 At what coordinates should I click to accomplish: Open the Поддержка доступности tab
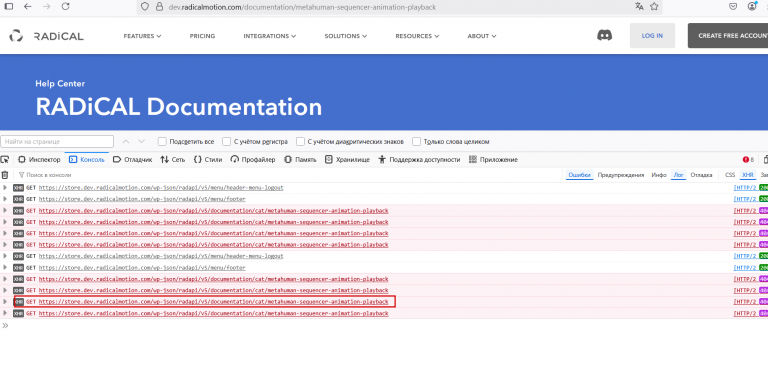(419, 160)
